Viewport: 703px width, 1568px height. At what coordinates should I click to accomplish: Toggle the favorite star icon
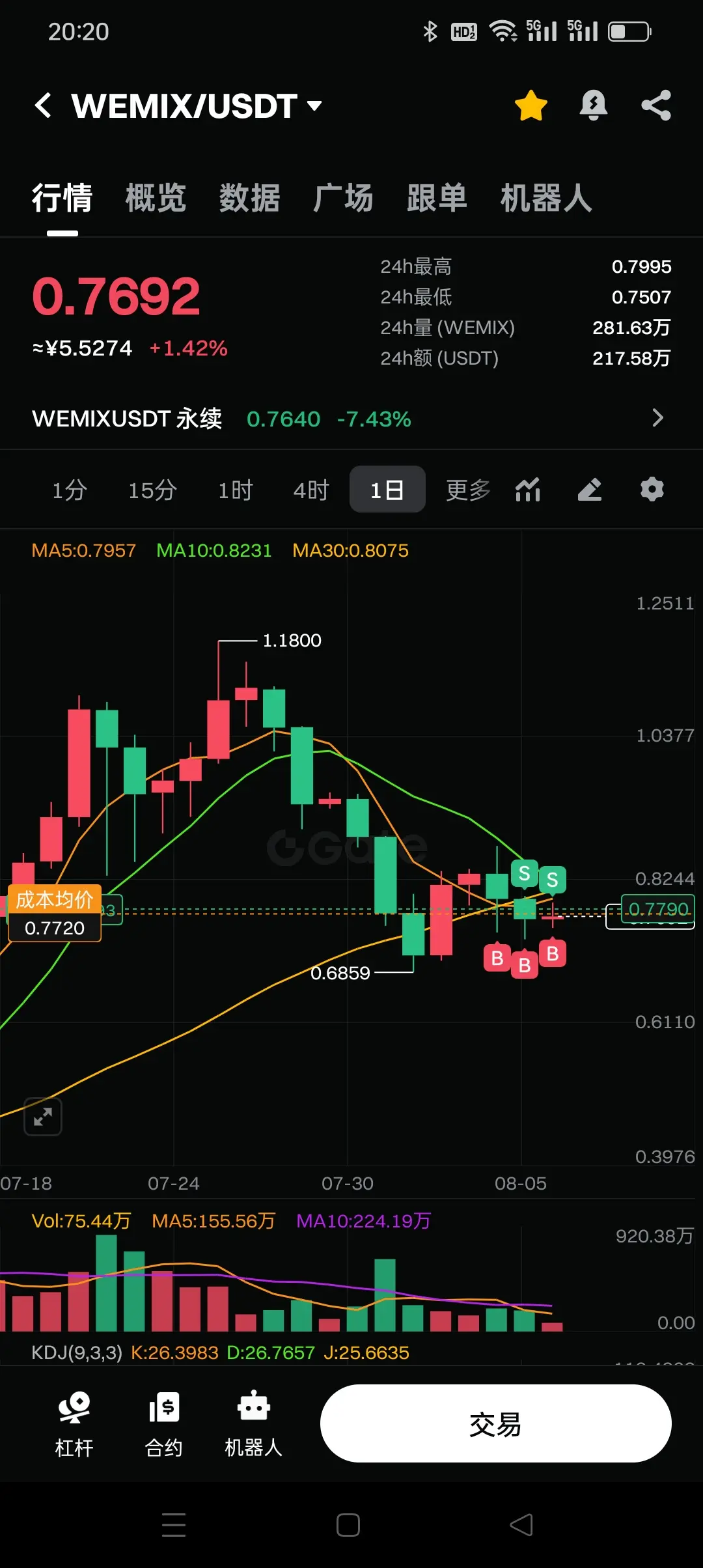pyautogui.click(x=531, y=105)
